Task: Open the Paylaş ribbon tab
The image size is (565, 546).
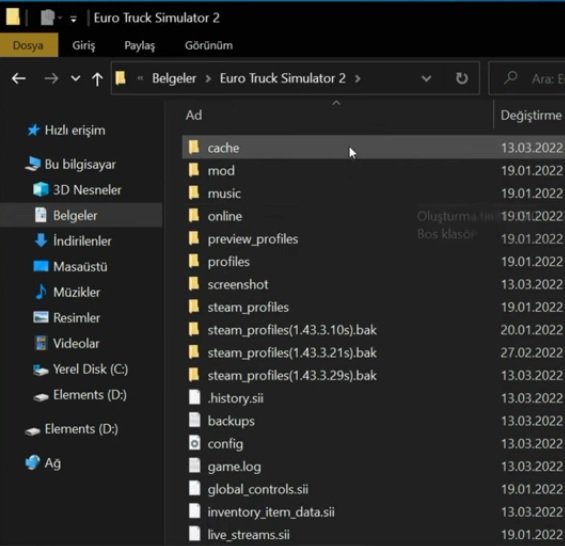Action: click(139, 45)
